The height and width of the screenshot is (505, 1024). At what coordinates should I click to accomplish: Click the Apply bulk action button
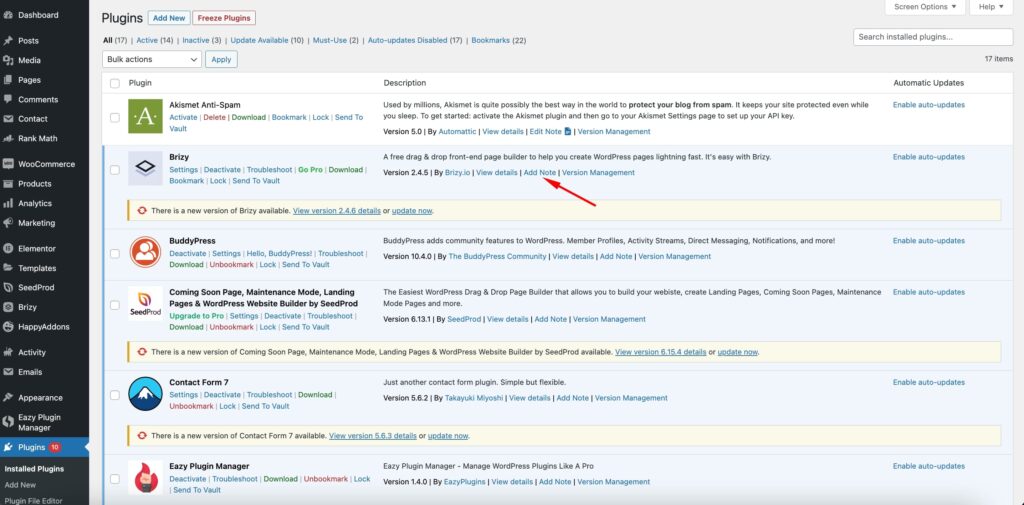pyautogui.click(x=221, y=59)
